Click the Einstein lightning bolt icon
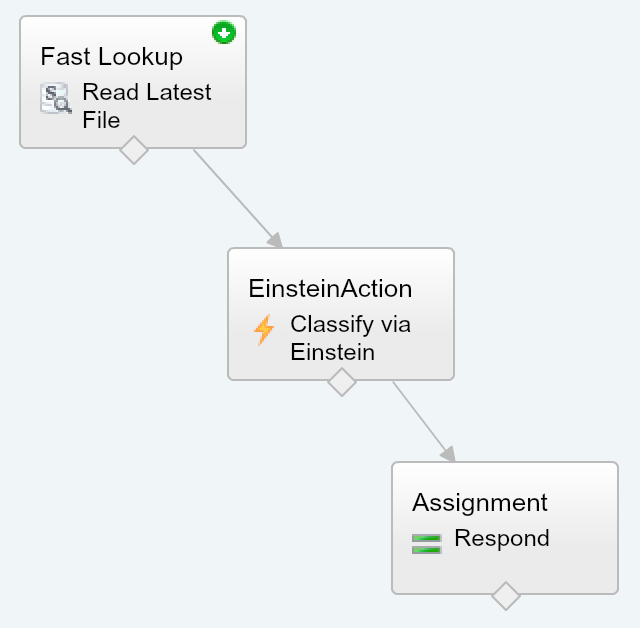This screenshot has width=640, height=628. [264, 330]
